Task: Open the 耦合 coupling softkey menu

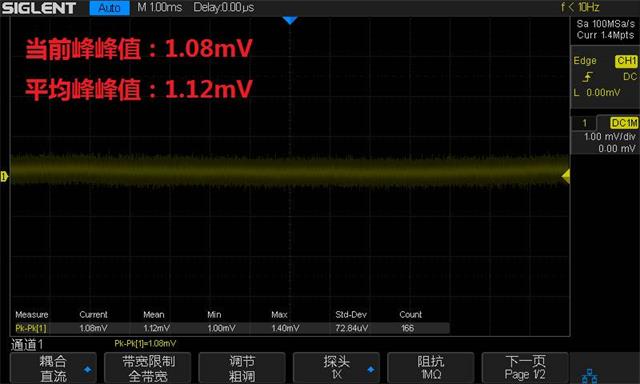Action: pyautogui.click(x=53, y=368)
